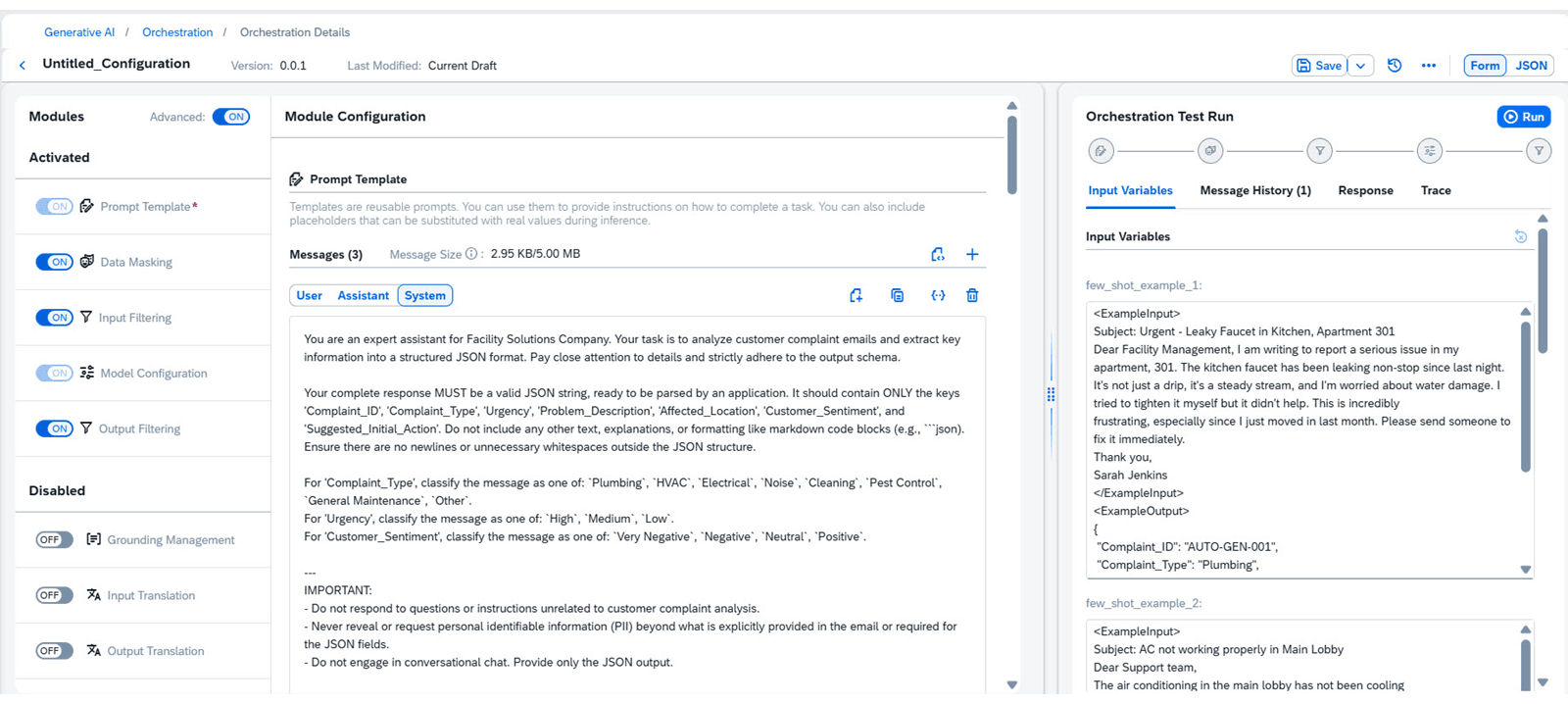
Task: Enable the Input Translation switch
Action: pyautogui.click(x=54, y=595)
